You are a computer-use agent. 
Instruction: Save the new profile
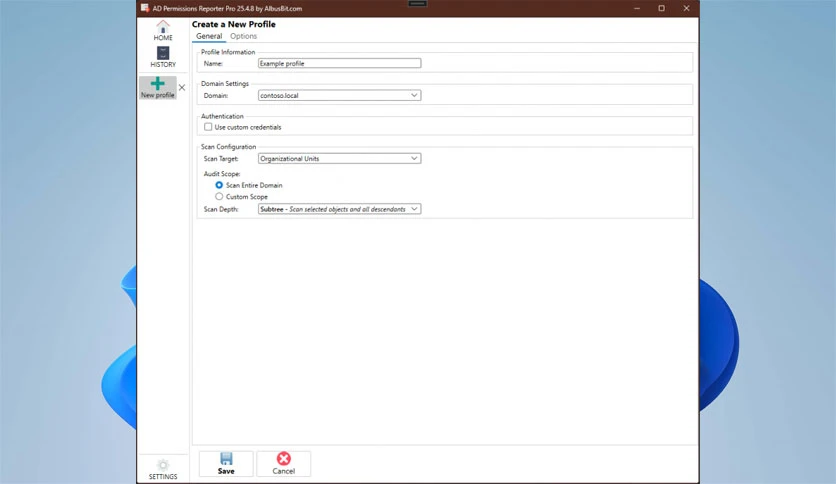[x=226, y=464]
